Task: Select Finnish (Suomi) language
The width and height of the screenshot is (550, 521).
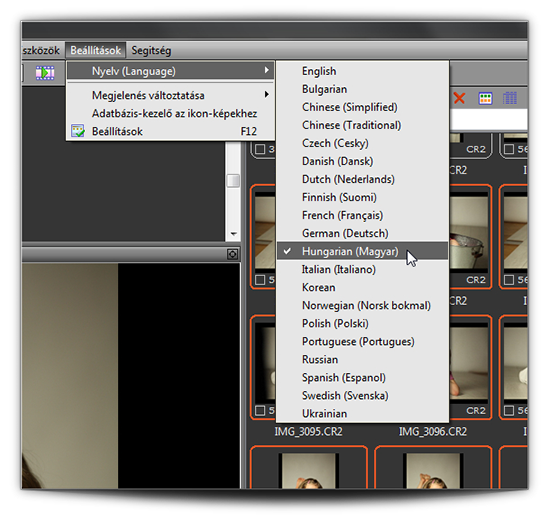Action: (362, 197)
